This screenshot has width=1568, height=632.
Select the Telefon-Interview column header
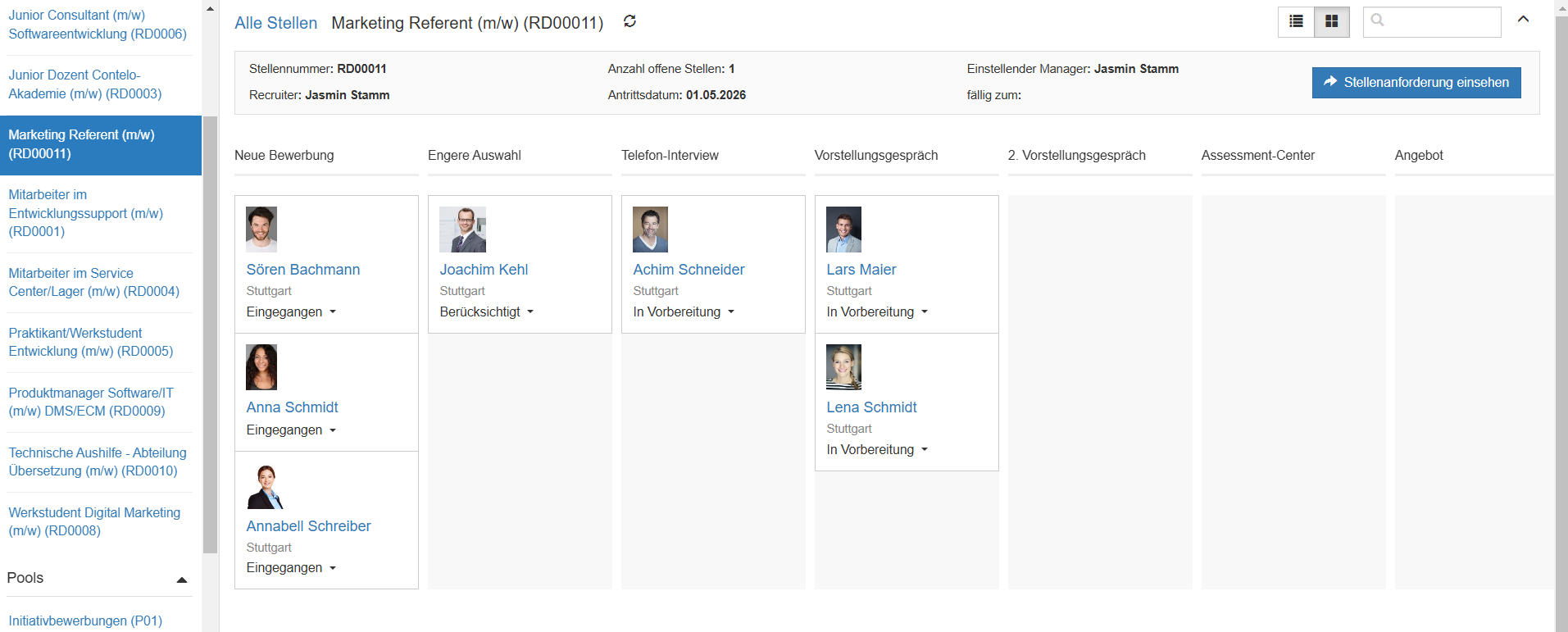pos(670,155)
